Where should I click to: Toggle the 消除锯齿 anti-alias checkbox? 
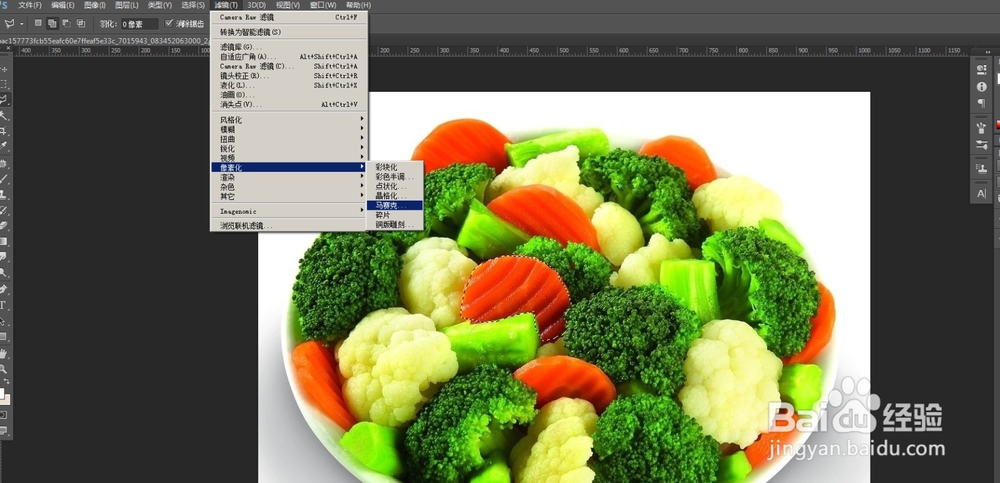pyautogui.click(x=169, y=23)
